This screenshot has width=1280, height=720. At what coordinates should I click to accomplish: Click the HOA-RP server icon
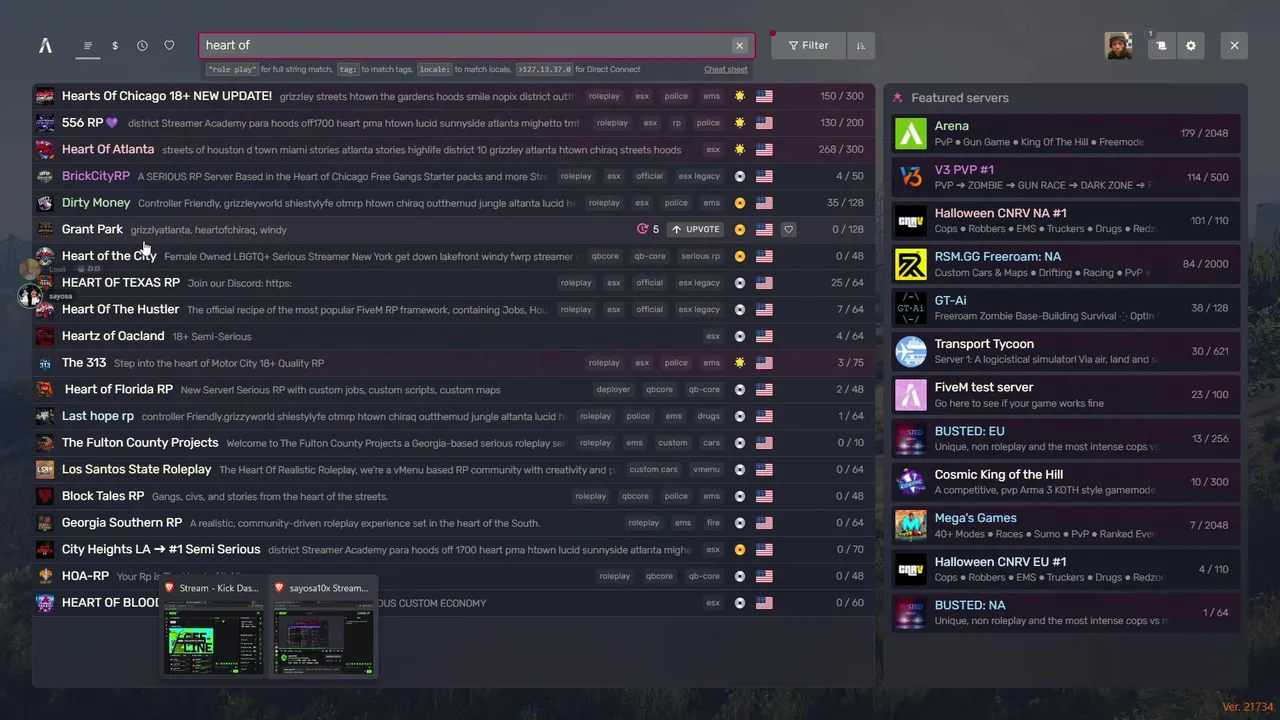click(45, 576)
